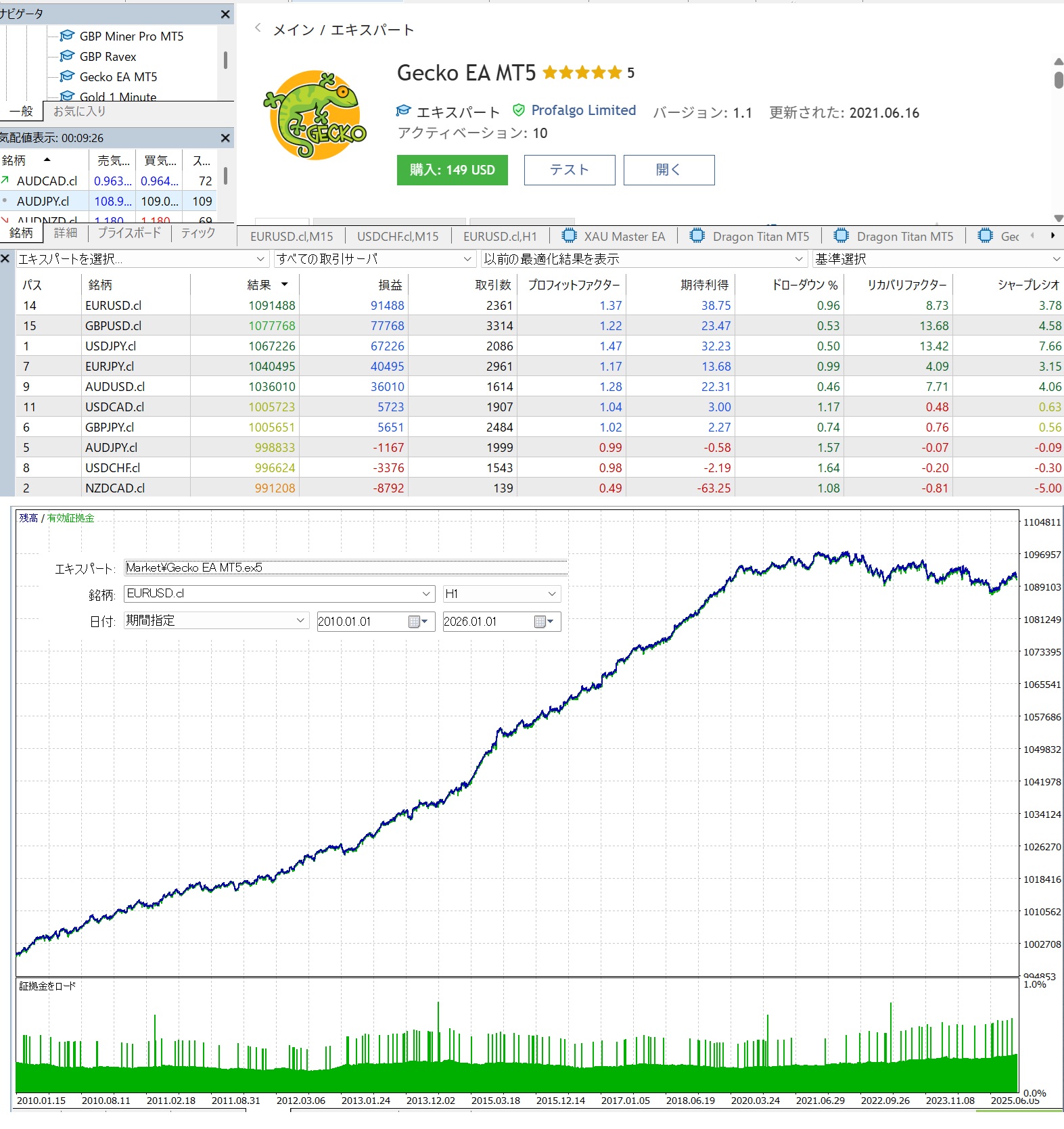Image resolution: width=1064 pixels, height=1129 pixels.
Task: Open the すべての取引サーバ dropdown
Action: coord(375,259)
